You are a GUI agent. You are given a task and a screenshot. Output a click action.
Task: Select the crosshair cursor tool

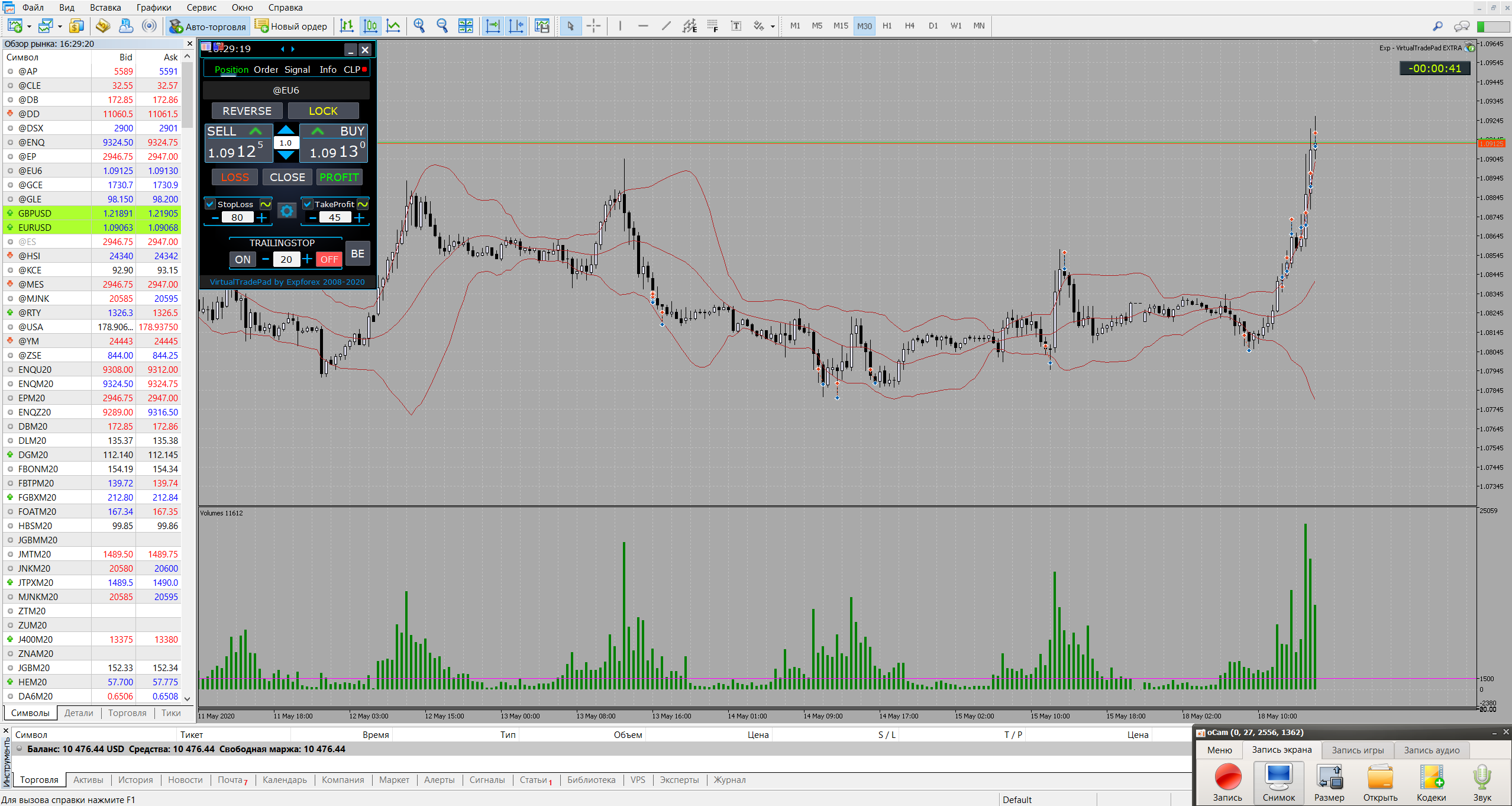[593, 26]
